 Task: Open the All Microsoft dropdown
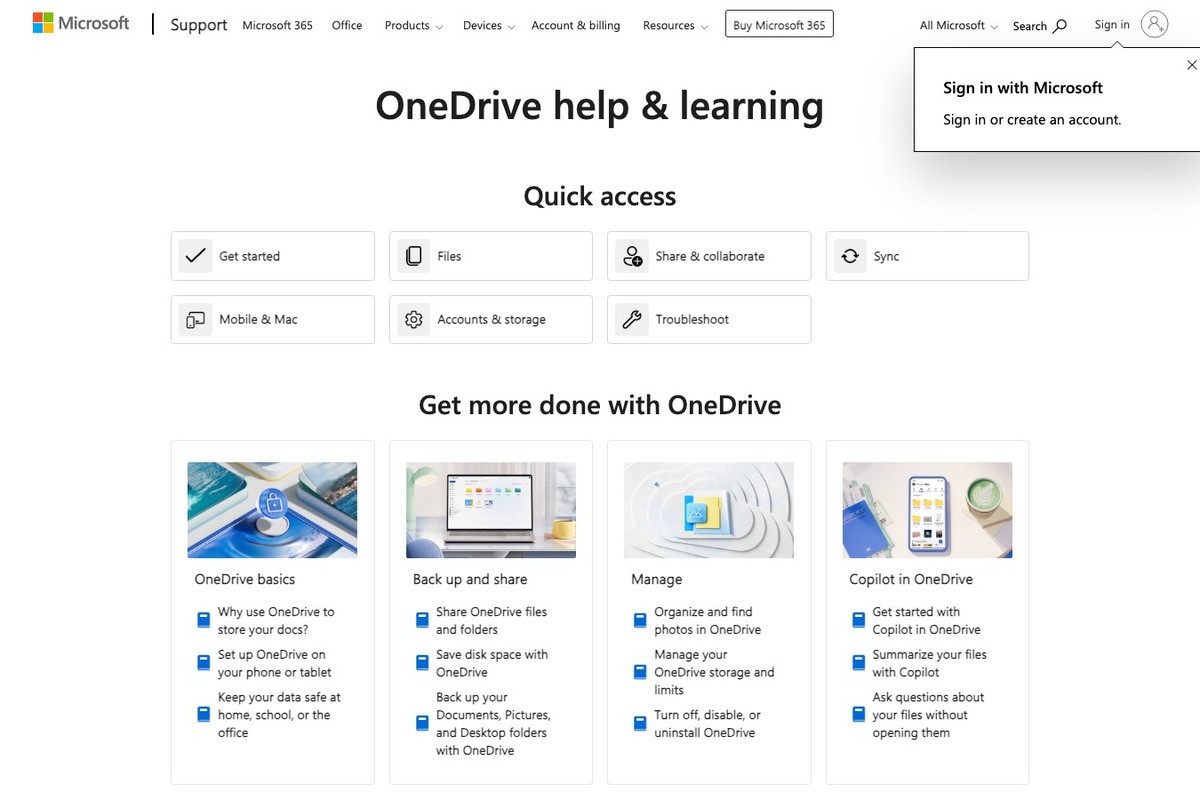tap(958, 26)
